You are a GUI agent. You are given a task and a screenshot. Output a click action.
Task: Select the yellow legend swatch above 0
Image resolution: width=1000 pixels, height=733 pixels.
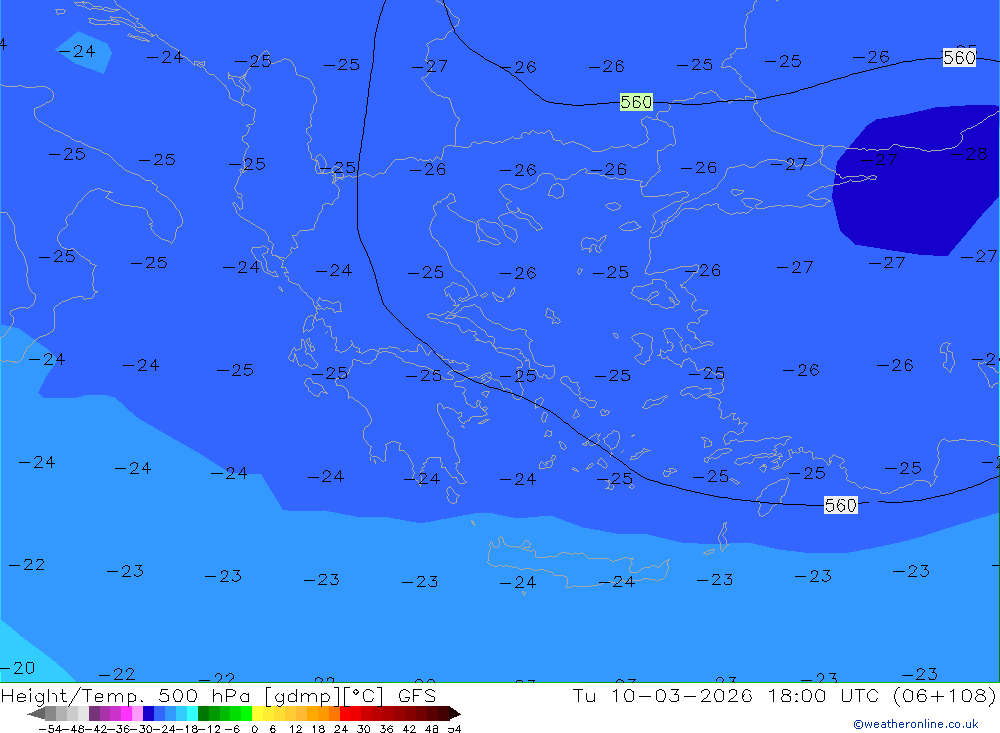point(257,713)
